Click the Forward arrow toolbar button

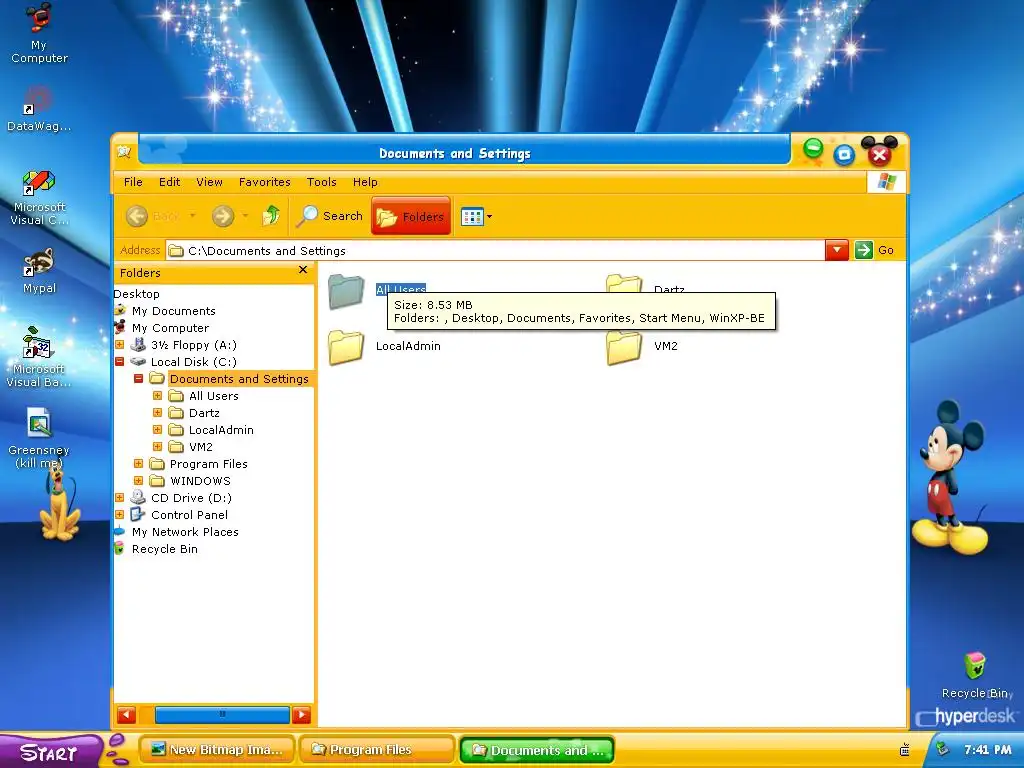click(223, 216)
